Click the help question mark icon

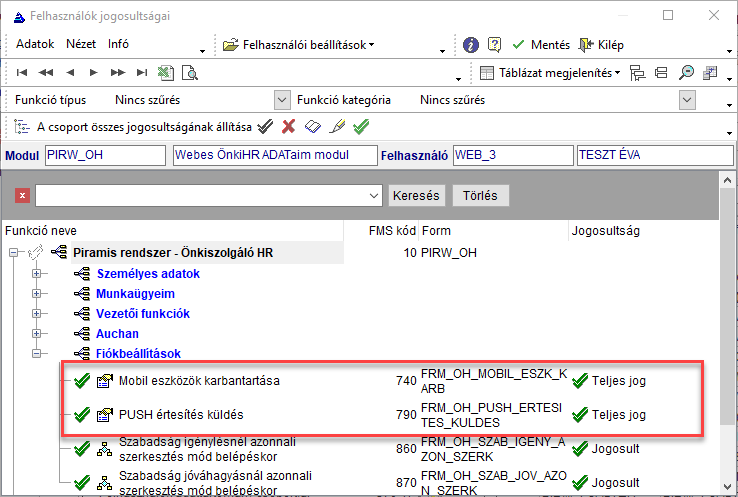pyautogui.click(x=494, y=45)
